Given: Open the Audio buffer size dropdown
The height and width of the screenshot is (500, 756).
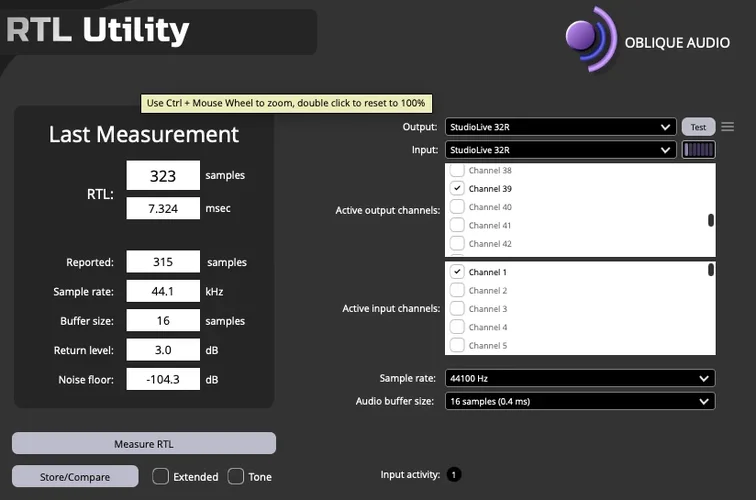Looking at the screenshot, I should pyautogui.click(x=580, y=401).
